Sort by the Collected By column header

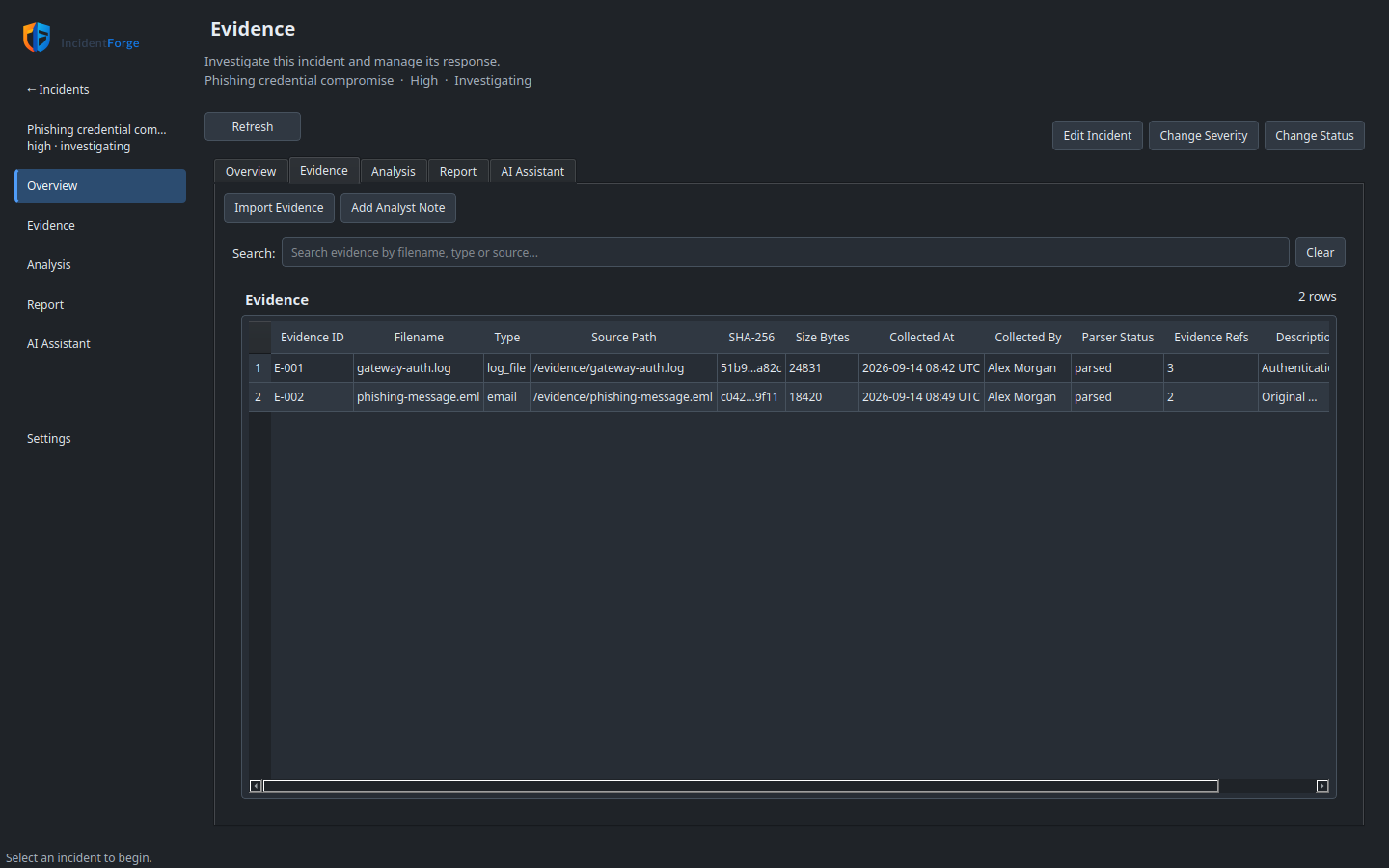(1027, 337)
